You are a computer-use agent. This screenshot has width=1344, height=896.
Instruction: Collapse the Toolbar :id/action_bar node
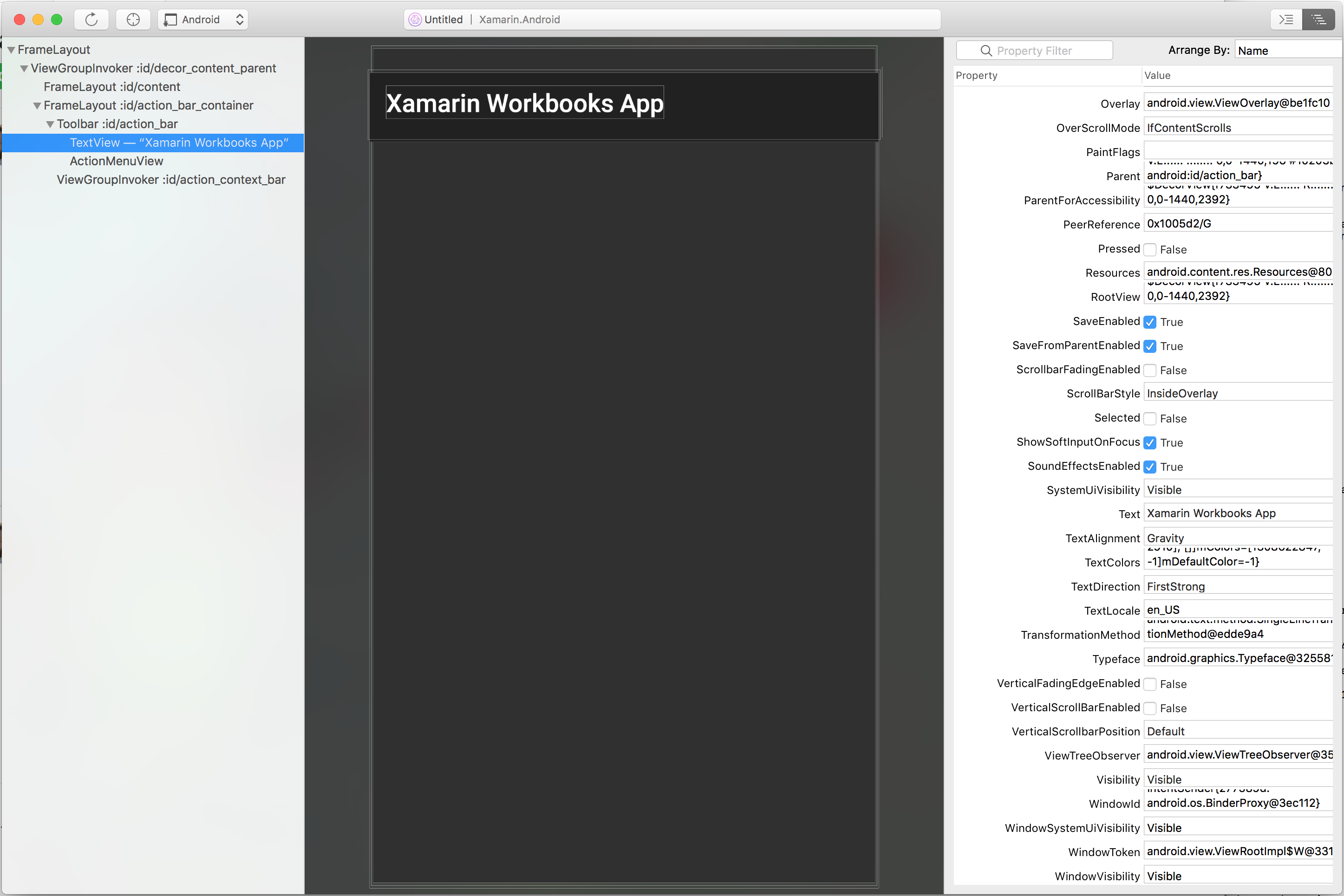(x=50, y=124)
